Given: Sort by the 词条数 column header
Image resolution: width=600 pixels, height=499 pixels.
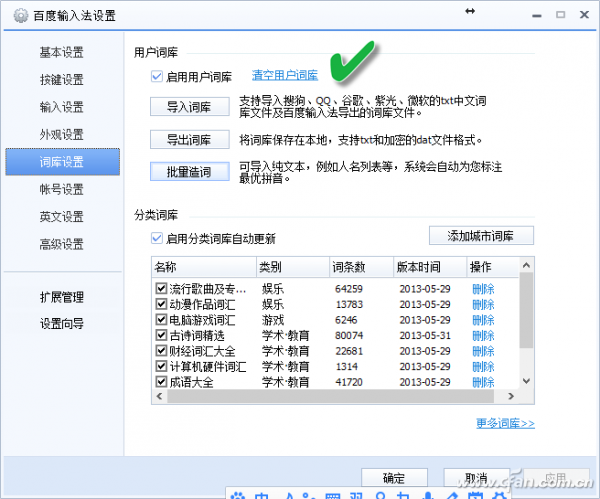Looking at the screenshot, I should pyautogui.click(x=361, y=267).
